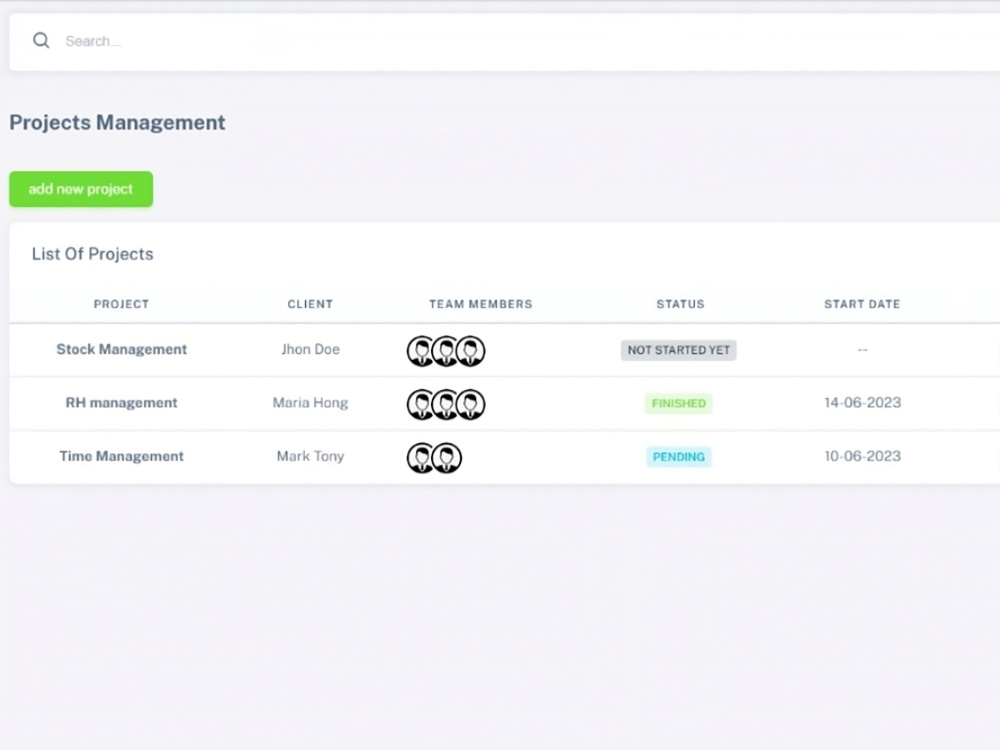The height and width of the screenshot is (750, 1000).
Task: Select second team member avatar in Stock Management row
Action: click(446, 351)
